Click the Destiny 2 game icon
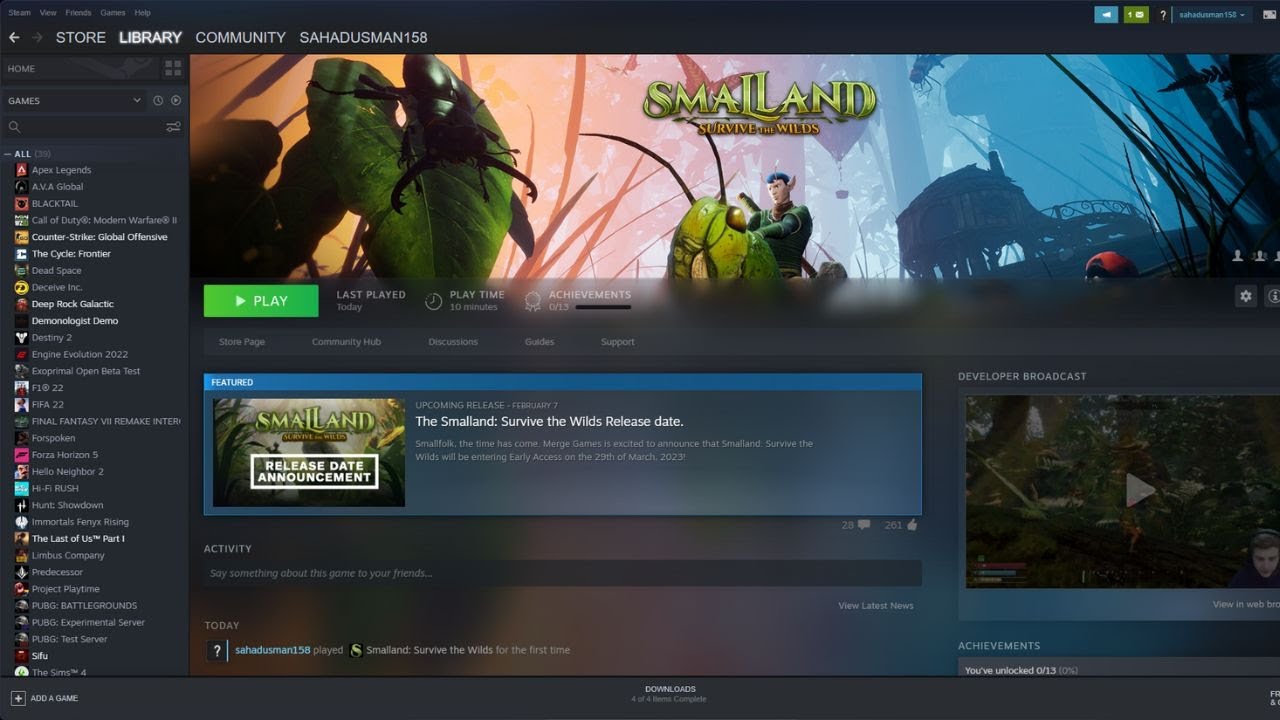The width and height of the screenshot is (1280, 720). coord(21,338)
